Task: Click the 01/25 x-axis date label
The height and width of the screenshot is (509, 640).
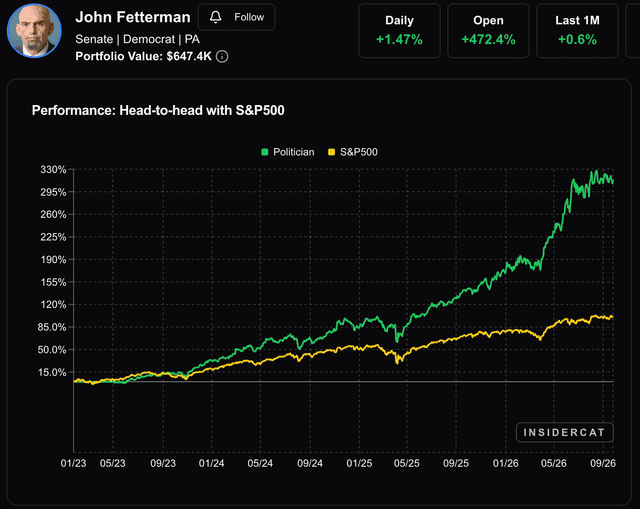Action: (x=359, y=463)
